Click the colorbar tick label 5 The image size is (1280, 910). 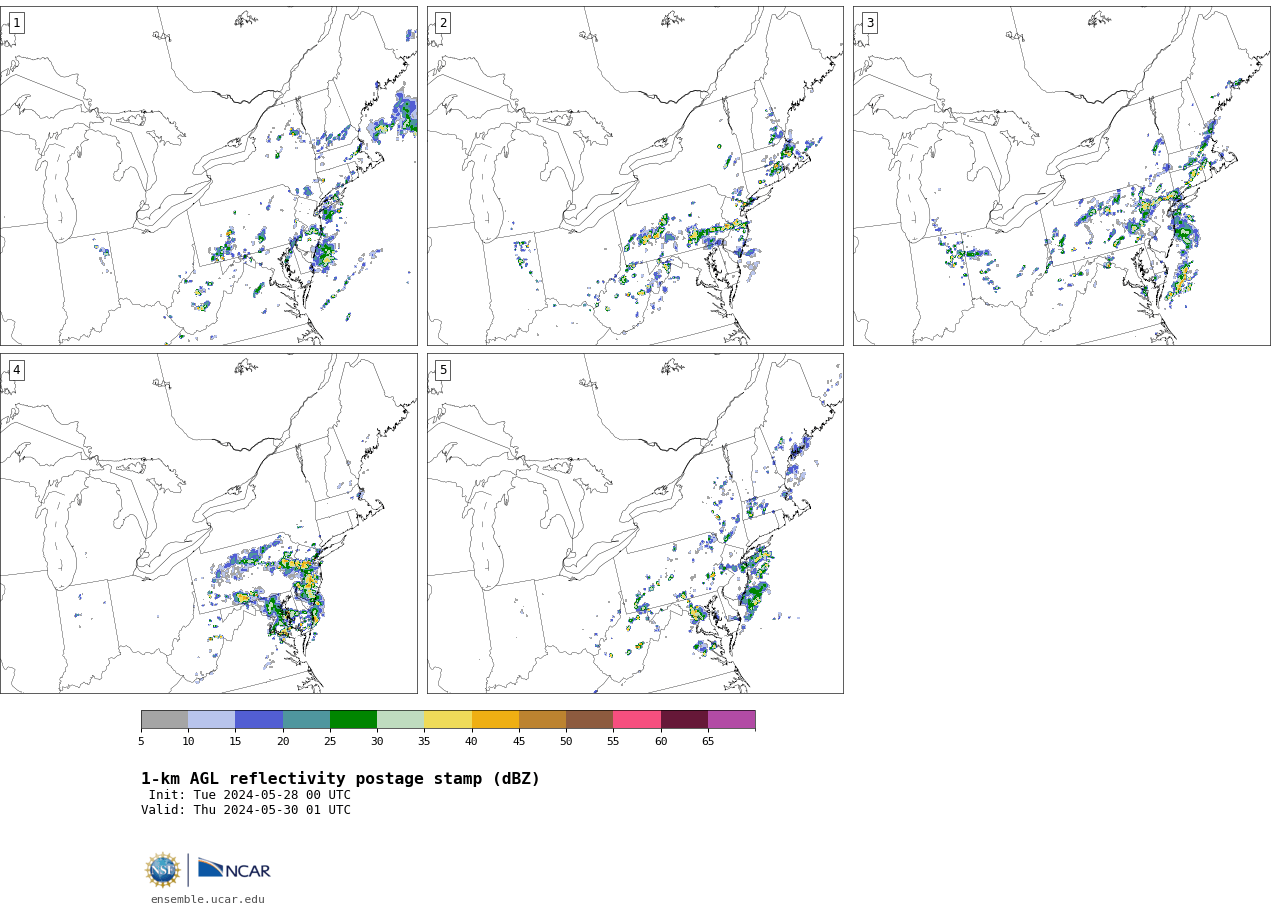click(x=141, y=741)
